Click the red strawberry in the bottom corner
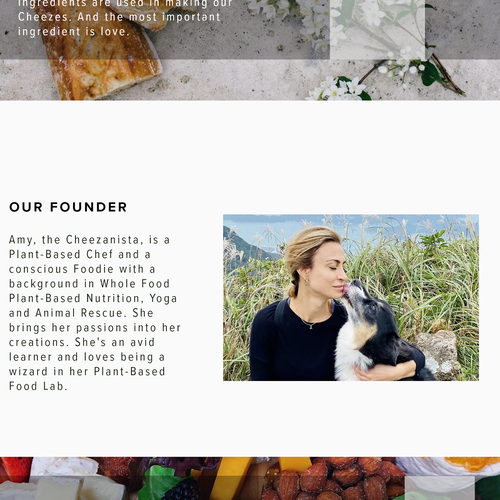This screenshot has height=500, width=500. point(16,469)
